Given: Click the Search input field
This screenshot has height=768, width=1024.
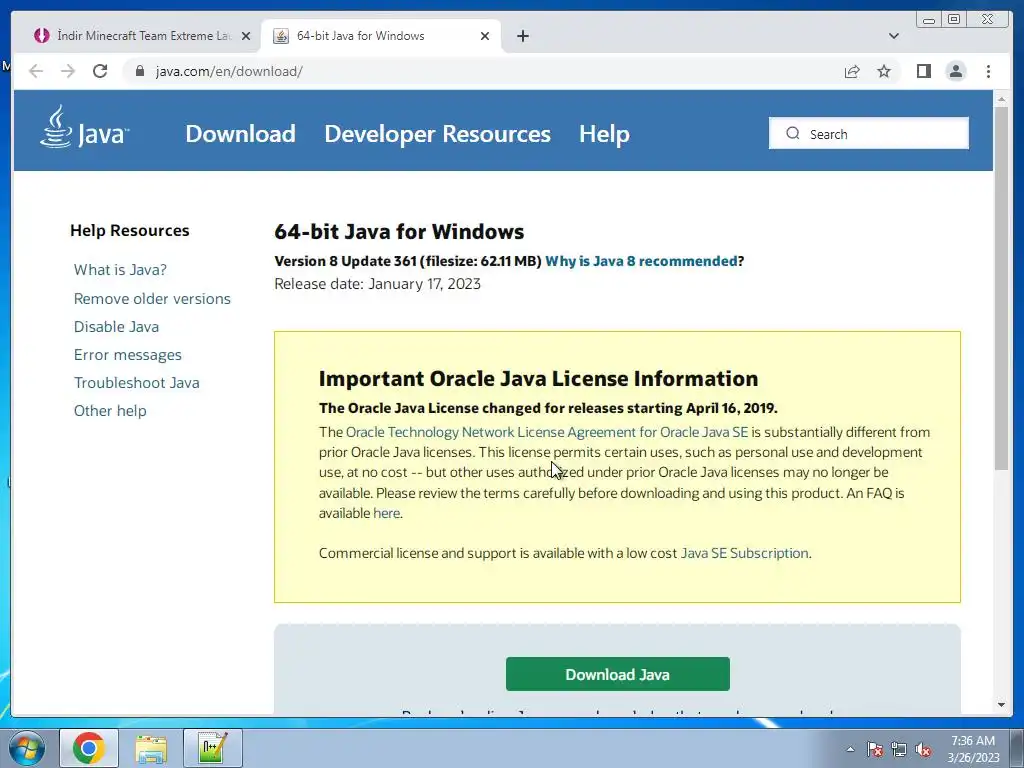Looking at the screenshot, I should [x=869, y=133].
